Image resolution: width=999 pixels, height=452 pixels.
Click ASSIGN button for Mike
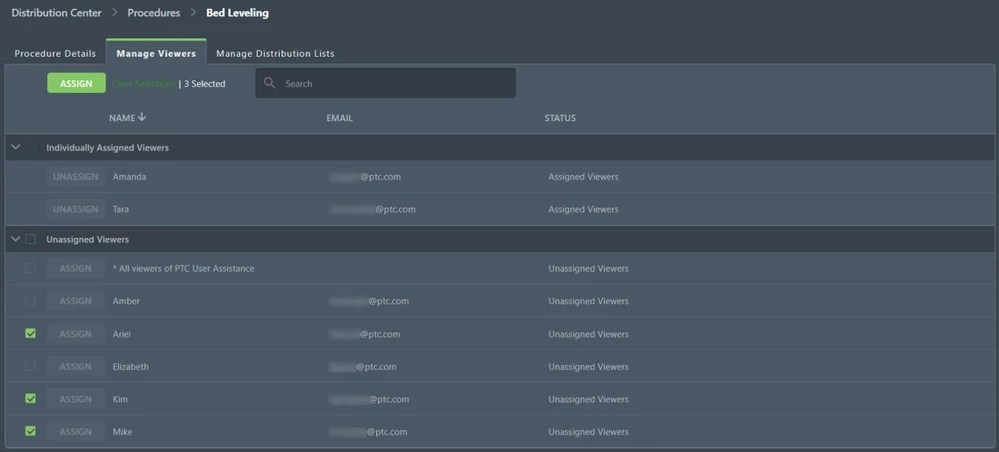click(x=76, y=432)
